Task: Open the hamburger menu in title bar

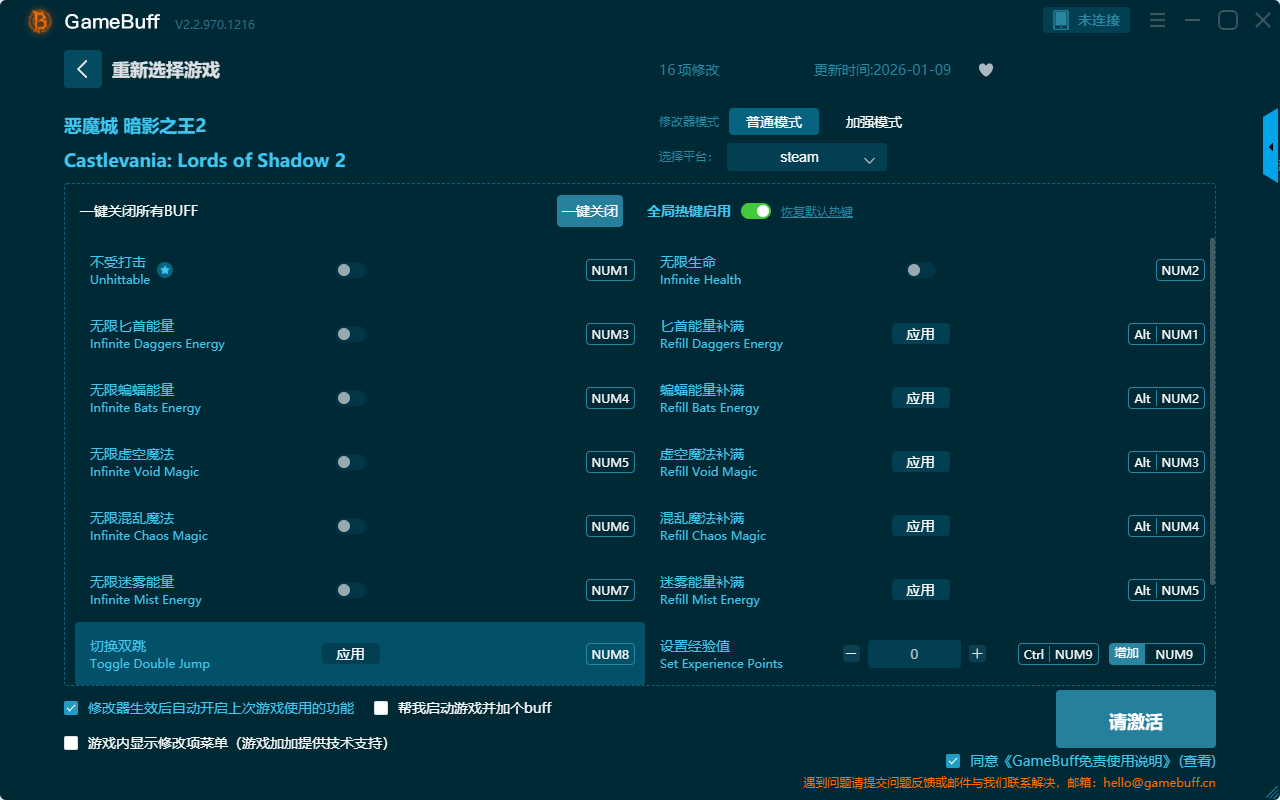Action: (1157, 20)
